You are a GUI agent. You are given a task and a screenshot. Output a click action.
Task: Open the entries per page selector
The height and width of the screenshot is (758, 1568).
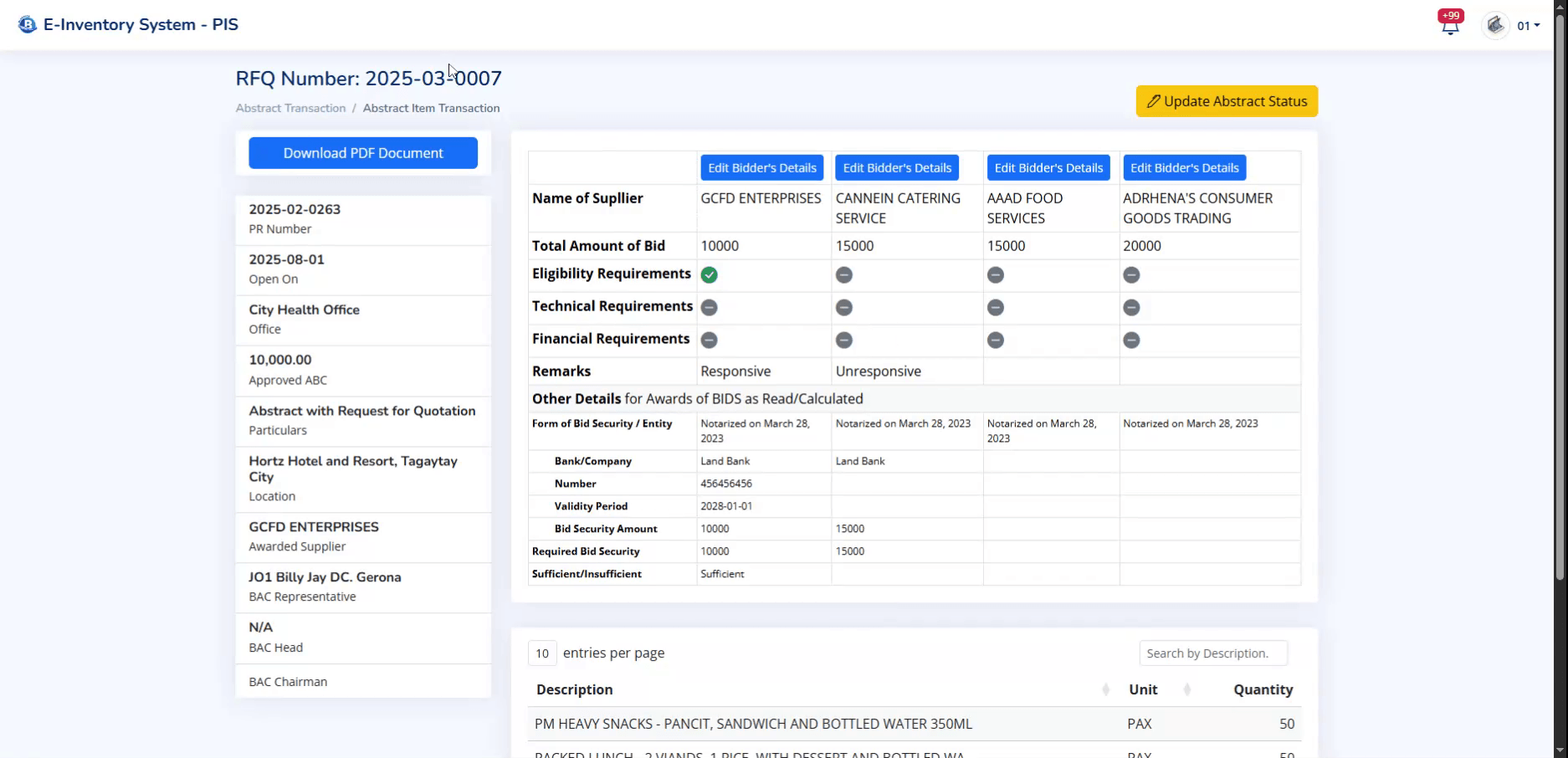pos(542,653)
